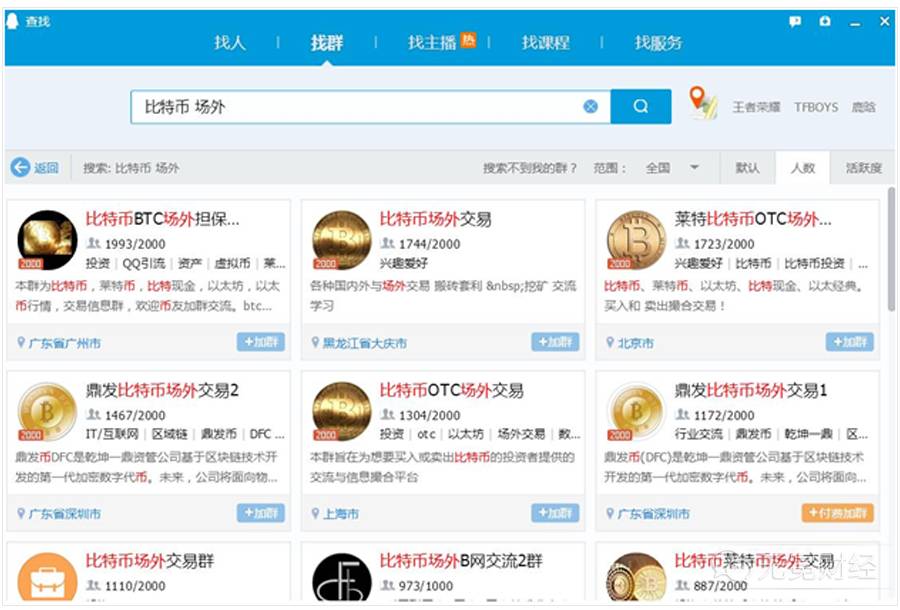Viewport: 900px width, 610px height.
Task: Click the back arrow icon labeled 返回
Action: pyautogui.click(x=20, y=168)
